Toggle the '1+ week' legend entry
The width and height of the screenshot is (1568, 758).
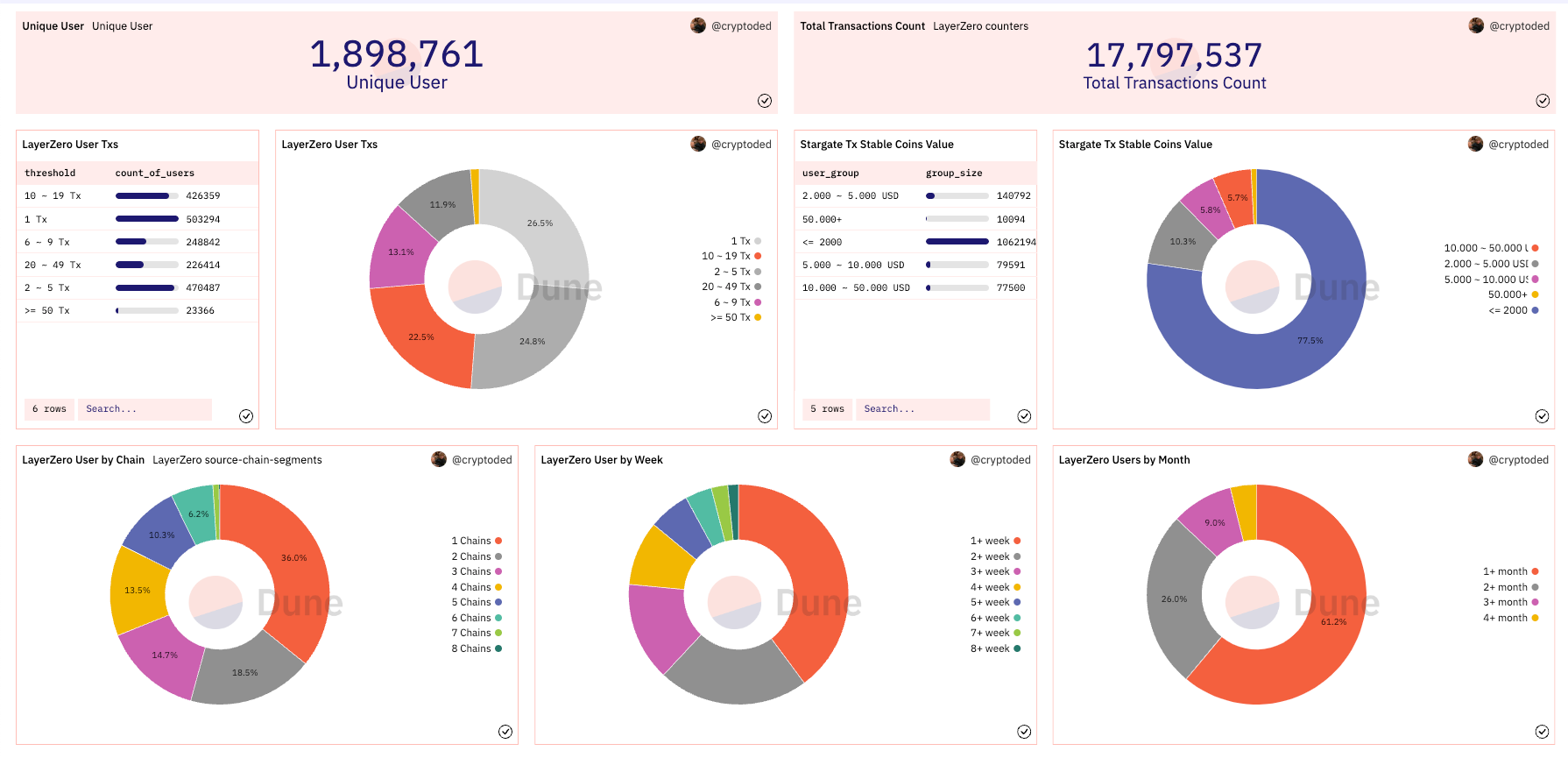tap(995, 541)
